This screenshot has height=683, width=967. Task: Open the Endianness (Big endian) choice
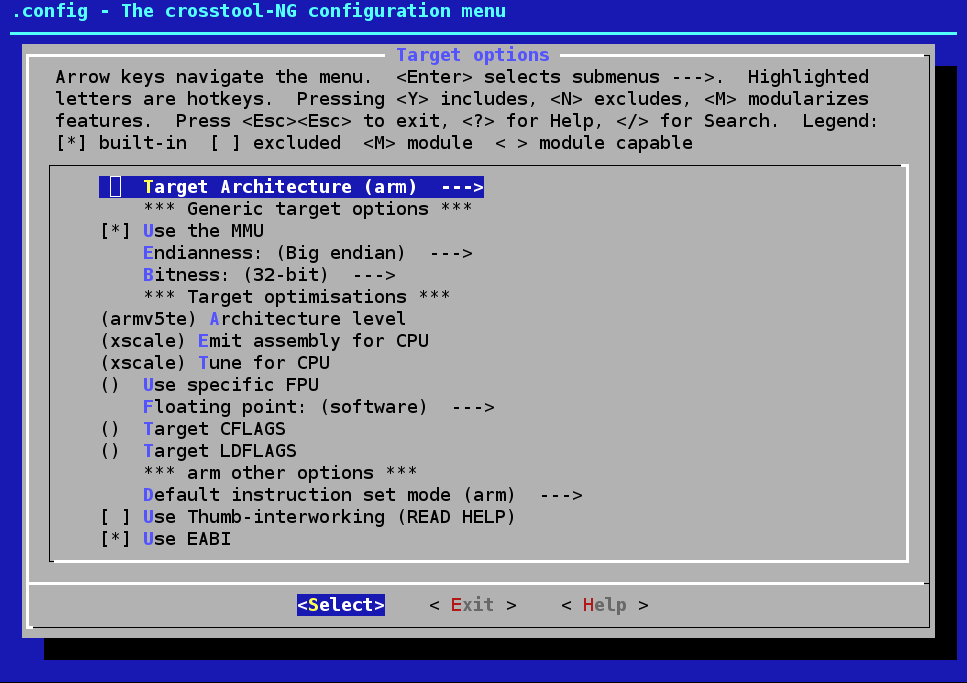coord(308,253)
